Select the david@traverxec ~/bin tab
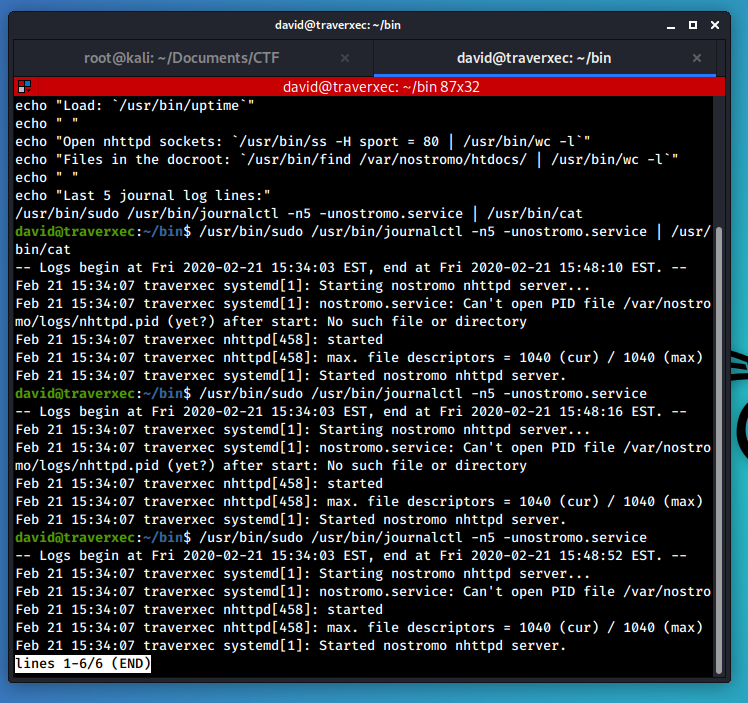748x703 pixels. tap(533, 58)
